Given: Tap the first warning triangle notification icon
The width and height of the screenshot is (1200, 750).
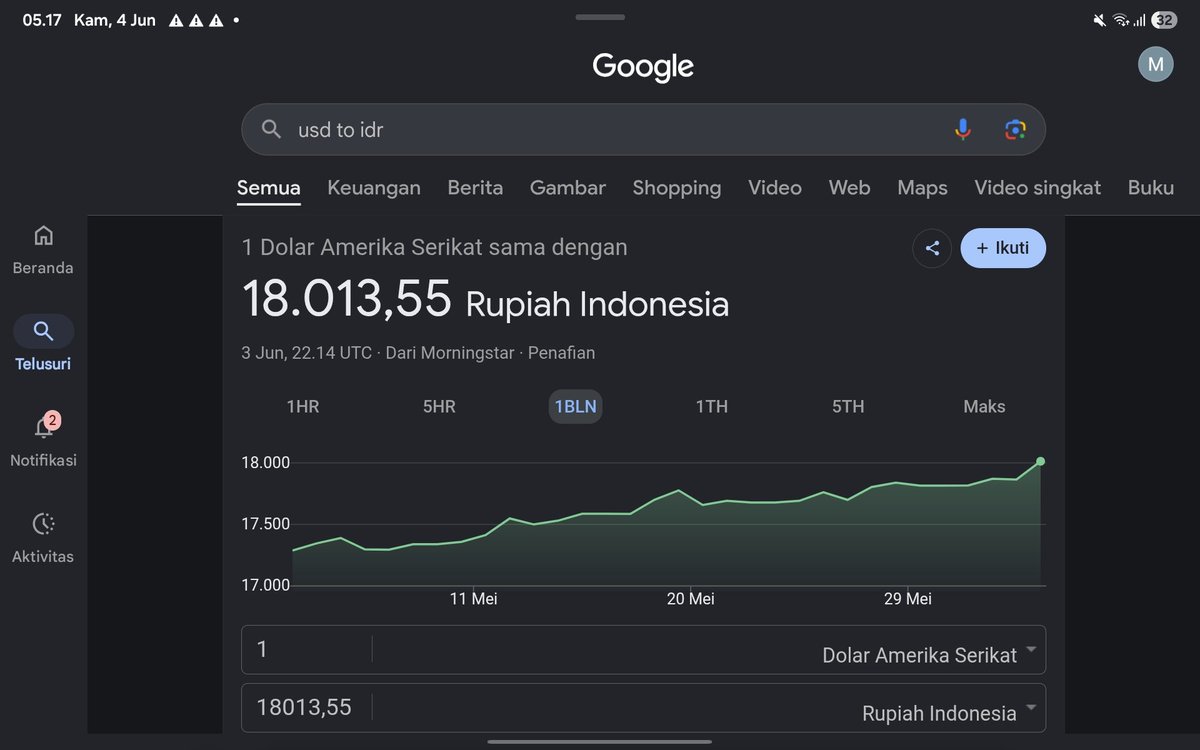Looking at the screenshot, I should pos(176,20).
